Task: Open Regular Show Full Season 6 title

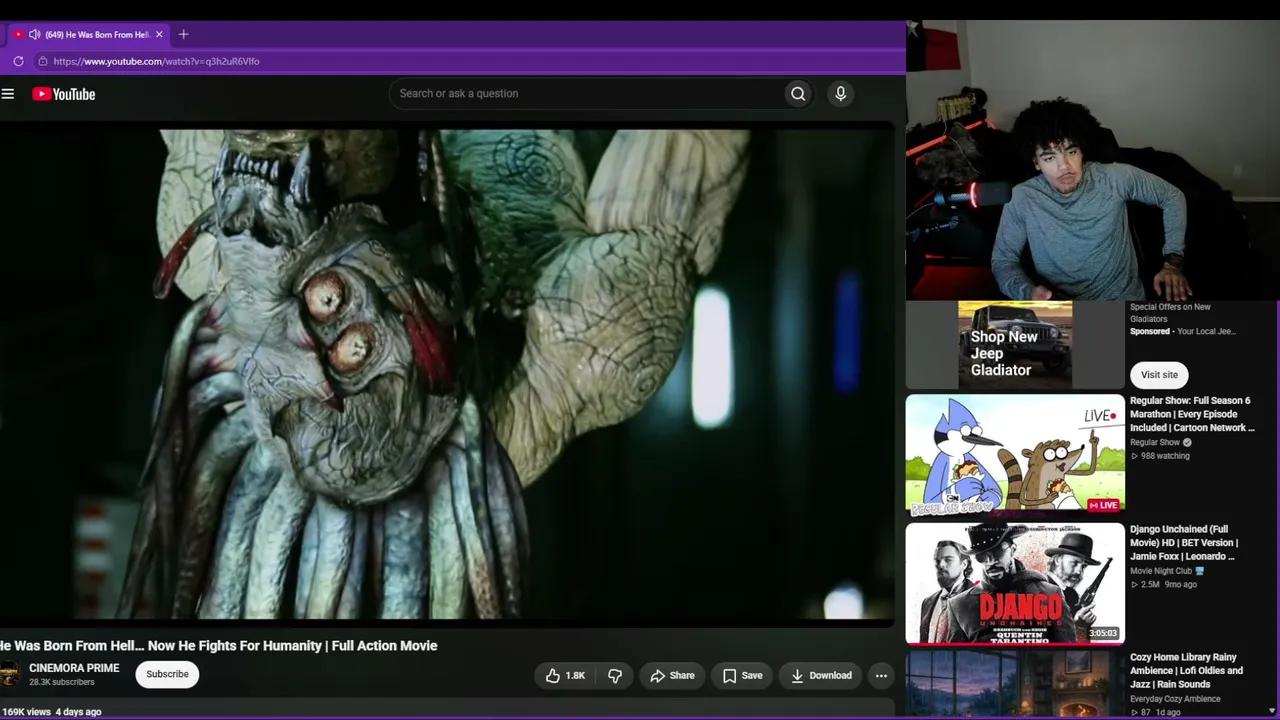Action: (x=1192, y=414)
